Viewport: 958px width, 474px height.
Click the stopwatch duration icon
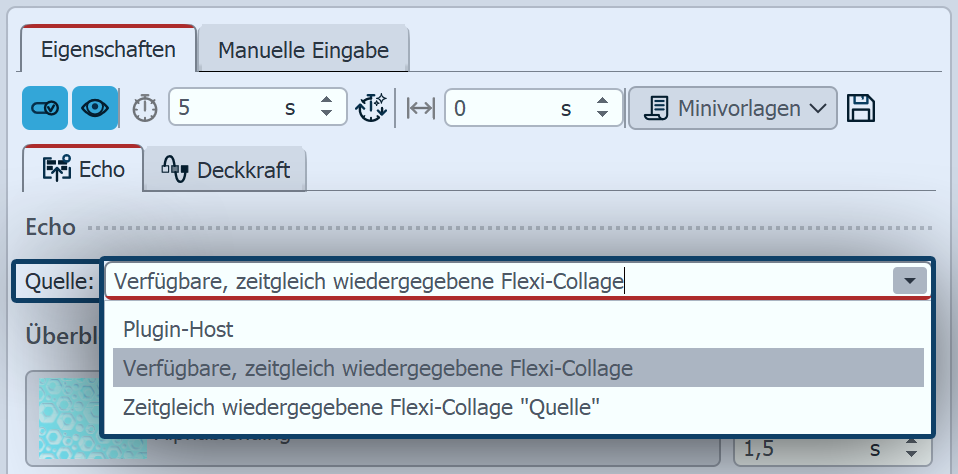pos(145,108)
